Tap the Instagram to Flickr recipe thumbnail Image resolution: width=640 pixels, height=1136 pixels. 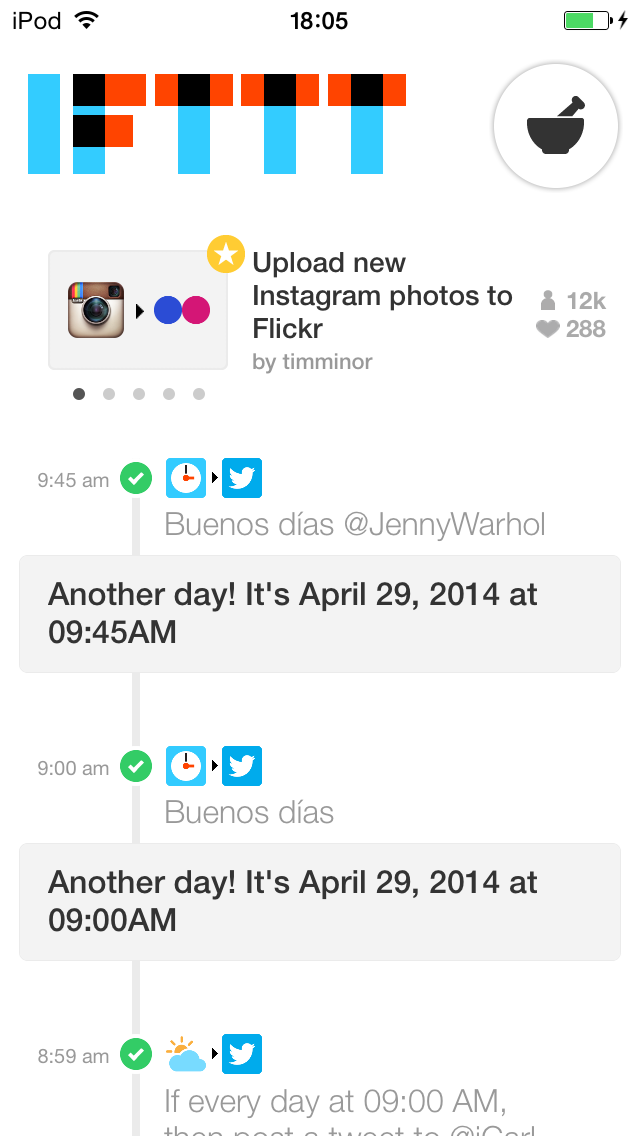[138, 310]
